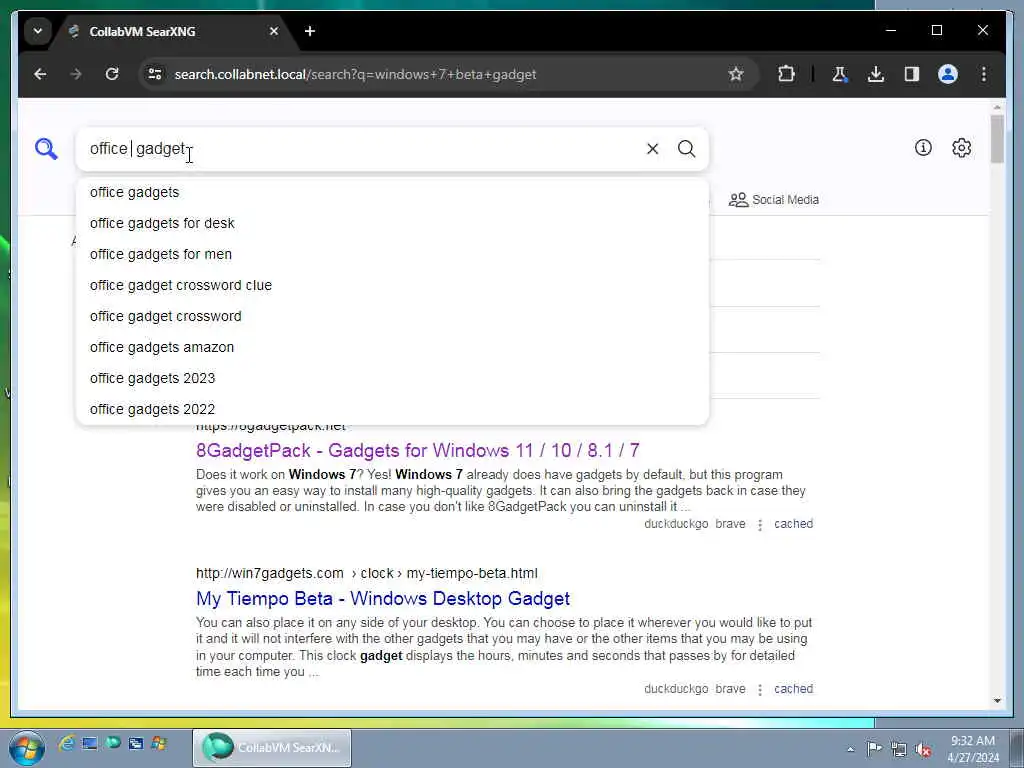Submit search with the magnifier button
Viewport: 1024px width, 768px height.
[686, 149]
